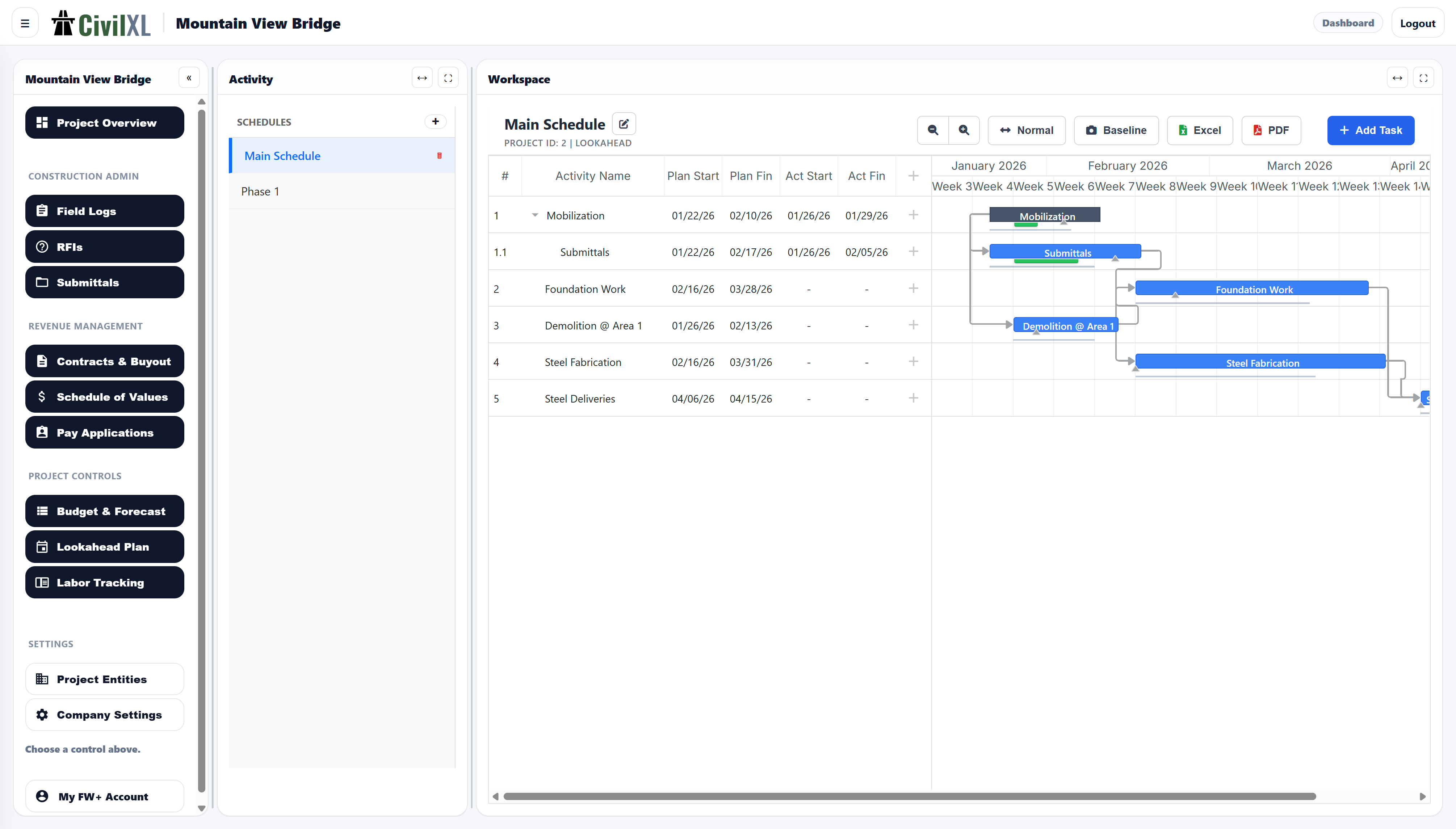Edit the Main Schedule title pencil icon

pyautogui.click(x=624, y=124)
